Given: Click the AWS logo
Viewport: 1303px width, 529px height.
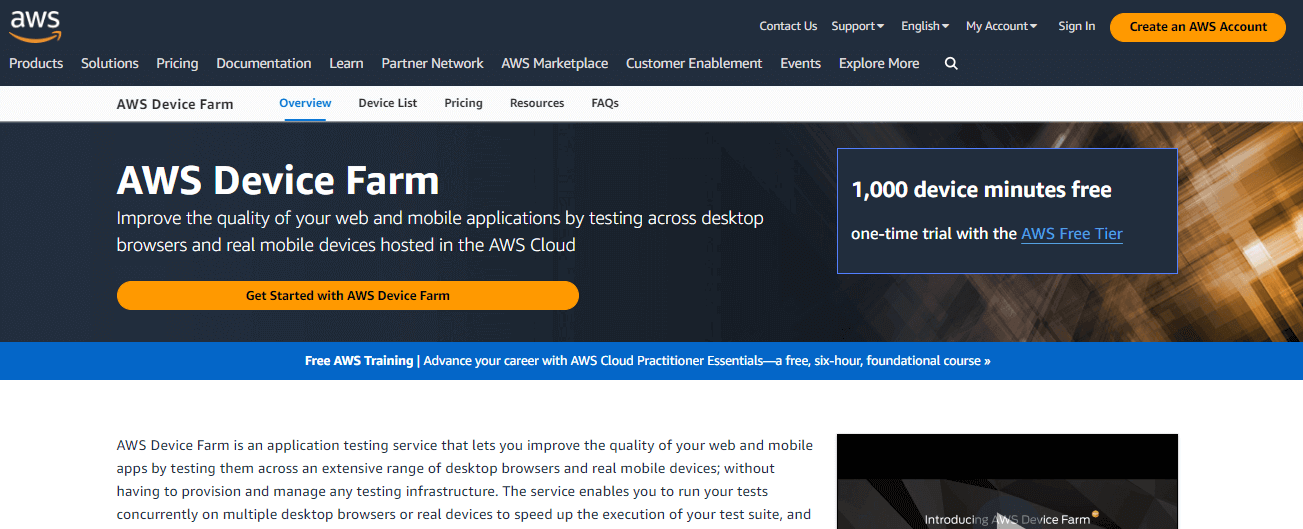Looking at the screenshot, I should (x=36, y=27).
